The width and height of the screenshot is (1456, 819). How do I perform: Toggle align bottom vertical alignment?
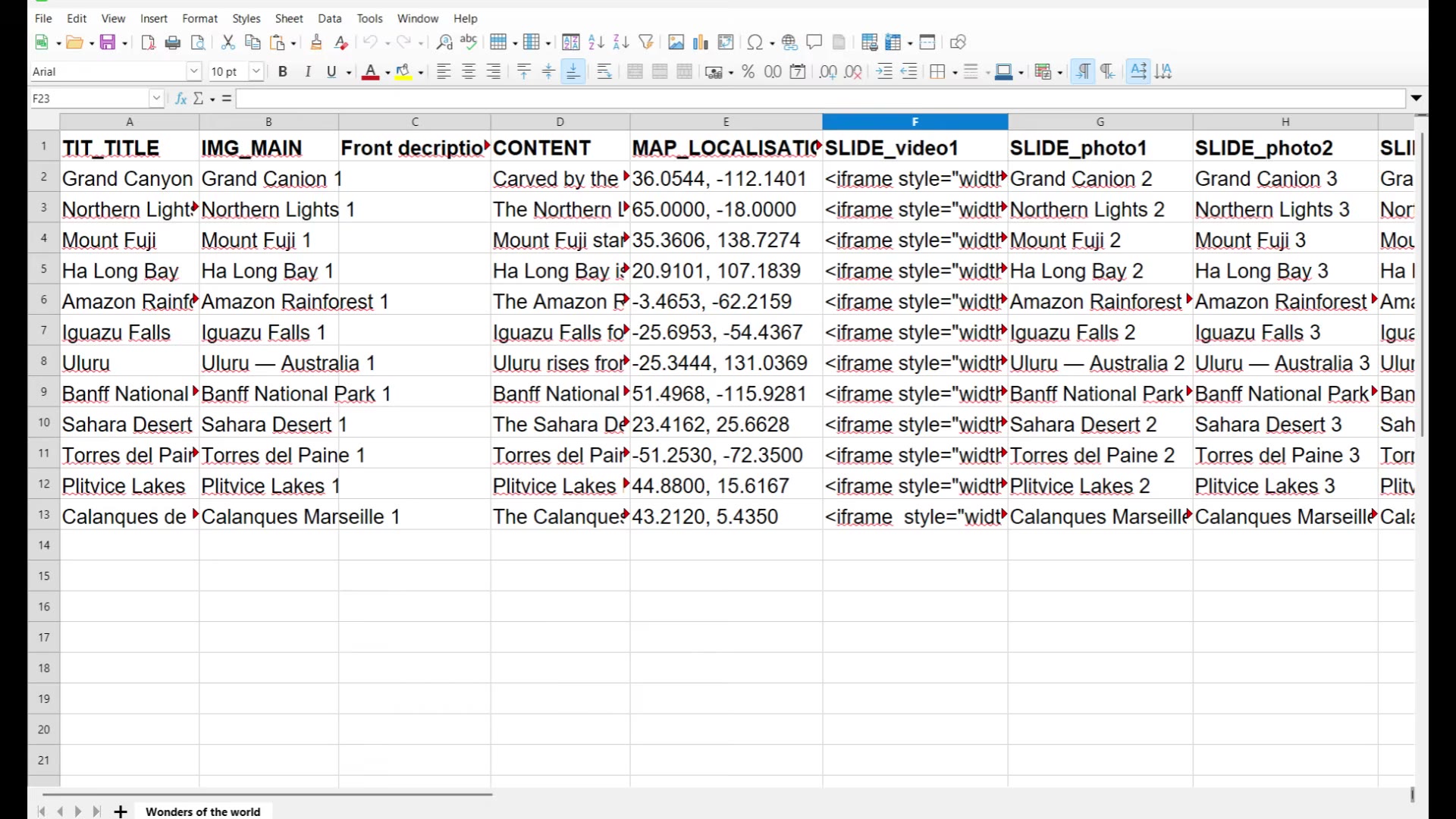coord(573,72)
